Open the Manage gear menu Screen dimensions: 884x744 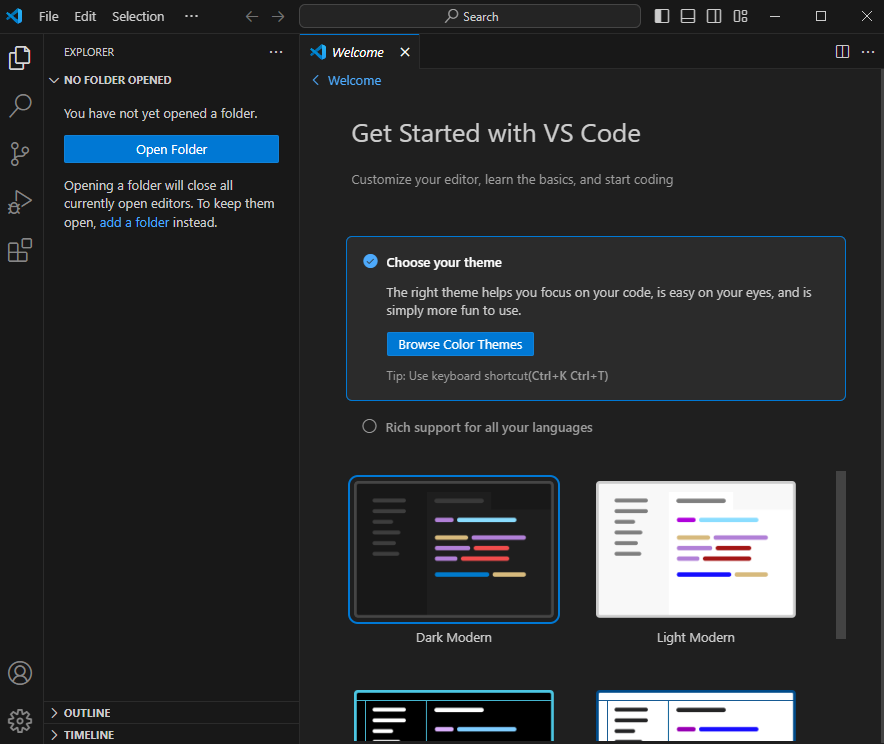(x=20, y=721)
